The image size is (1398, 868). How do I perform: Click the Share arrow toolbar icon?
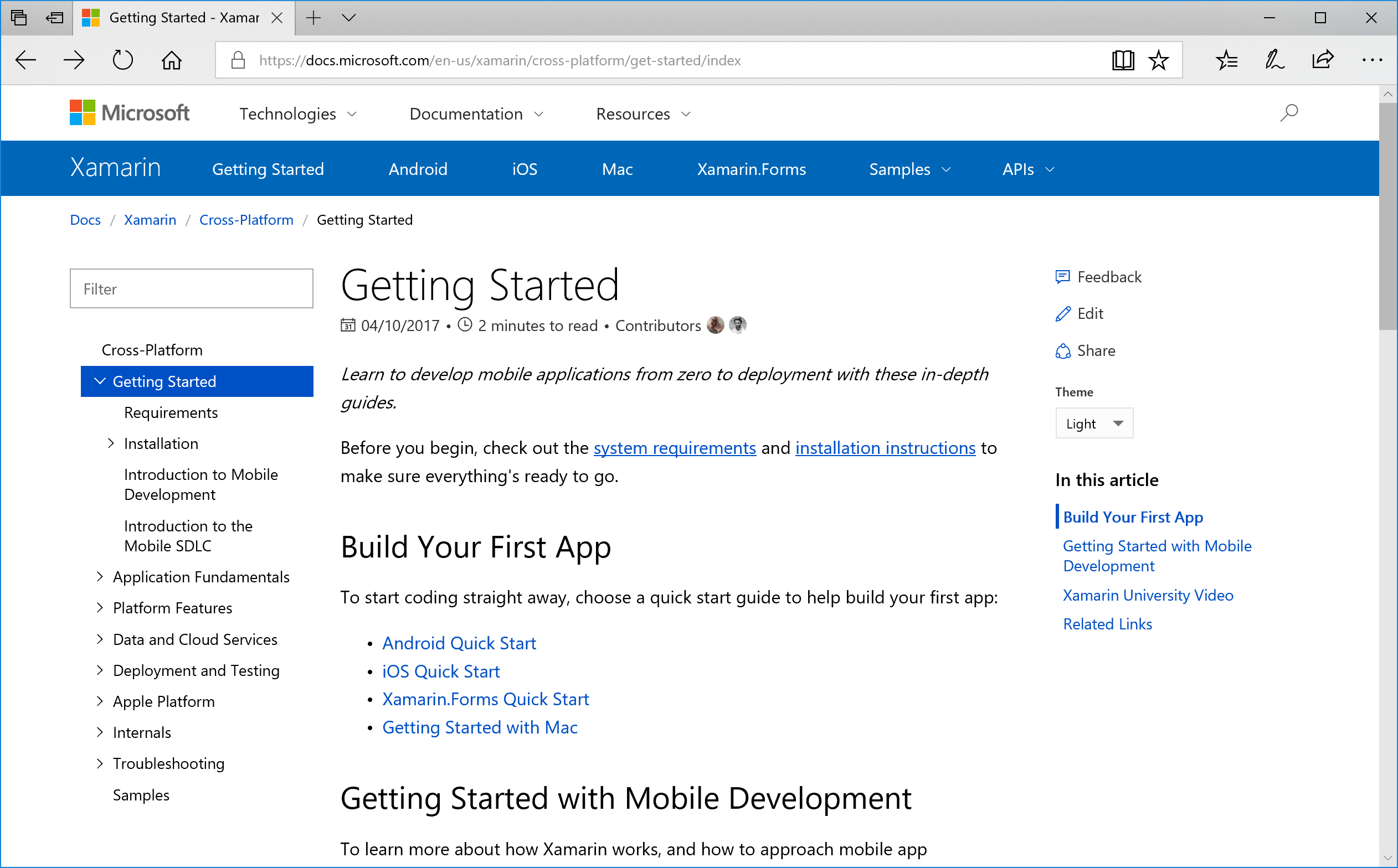point(1322,60)
